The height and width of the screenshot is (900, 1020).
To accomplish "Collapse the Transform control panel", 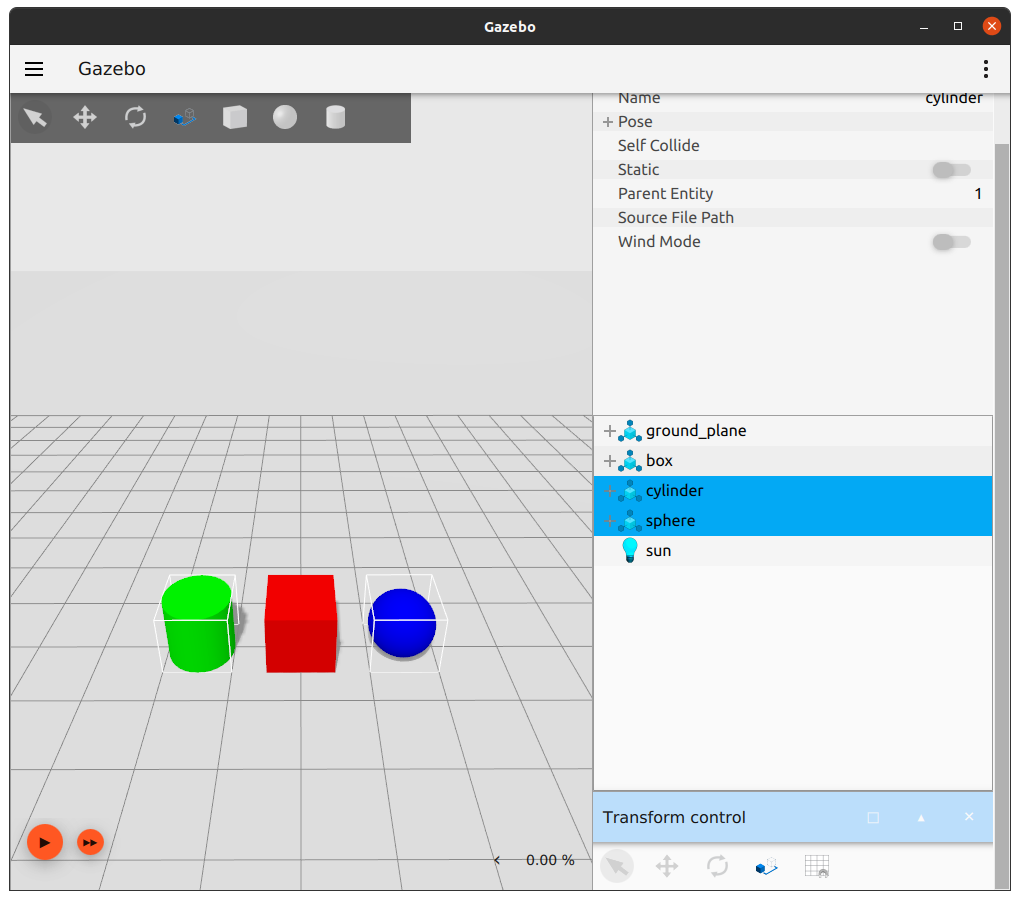I will 921,817.
